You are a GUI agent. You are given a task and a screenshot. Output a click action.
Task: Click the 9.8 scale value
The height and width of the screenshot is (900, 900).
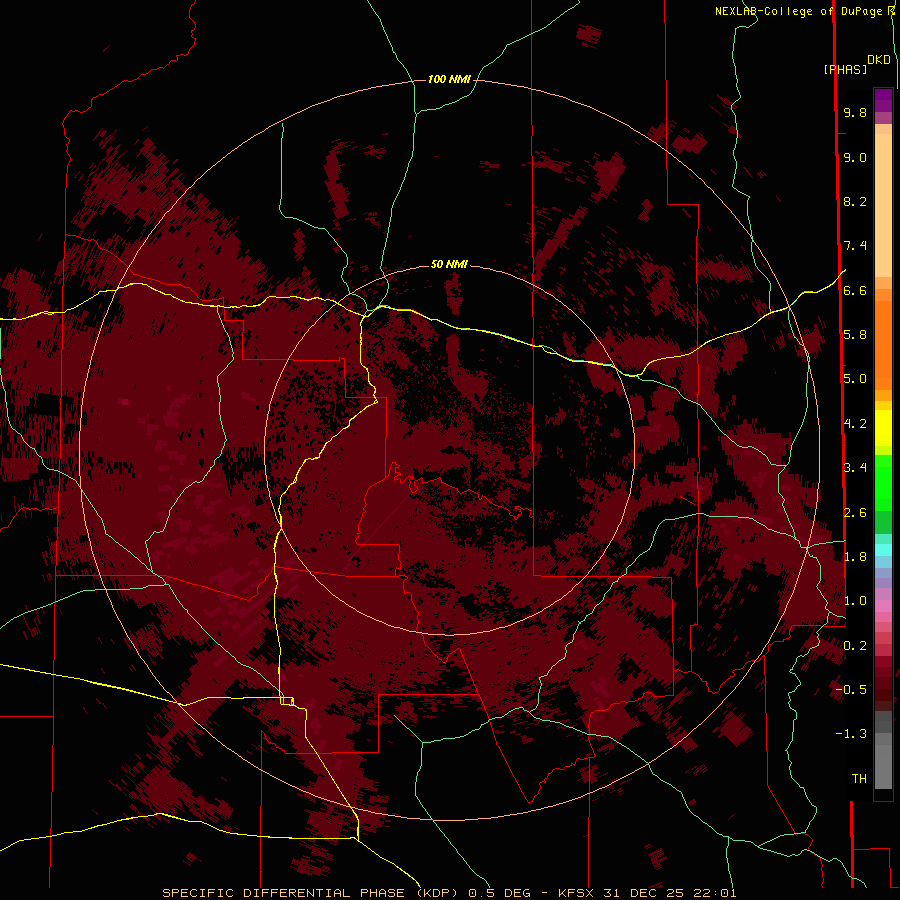coord(855,112)
